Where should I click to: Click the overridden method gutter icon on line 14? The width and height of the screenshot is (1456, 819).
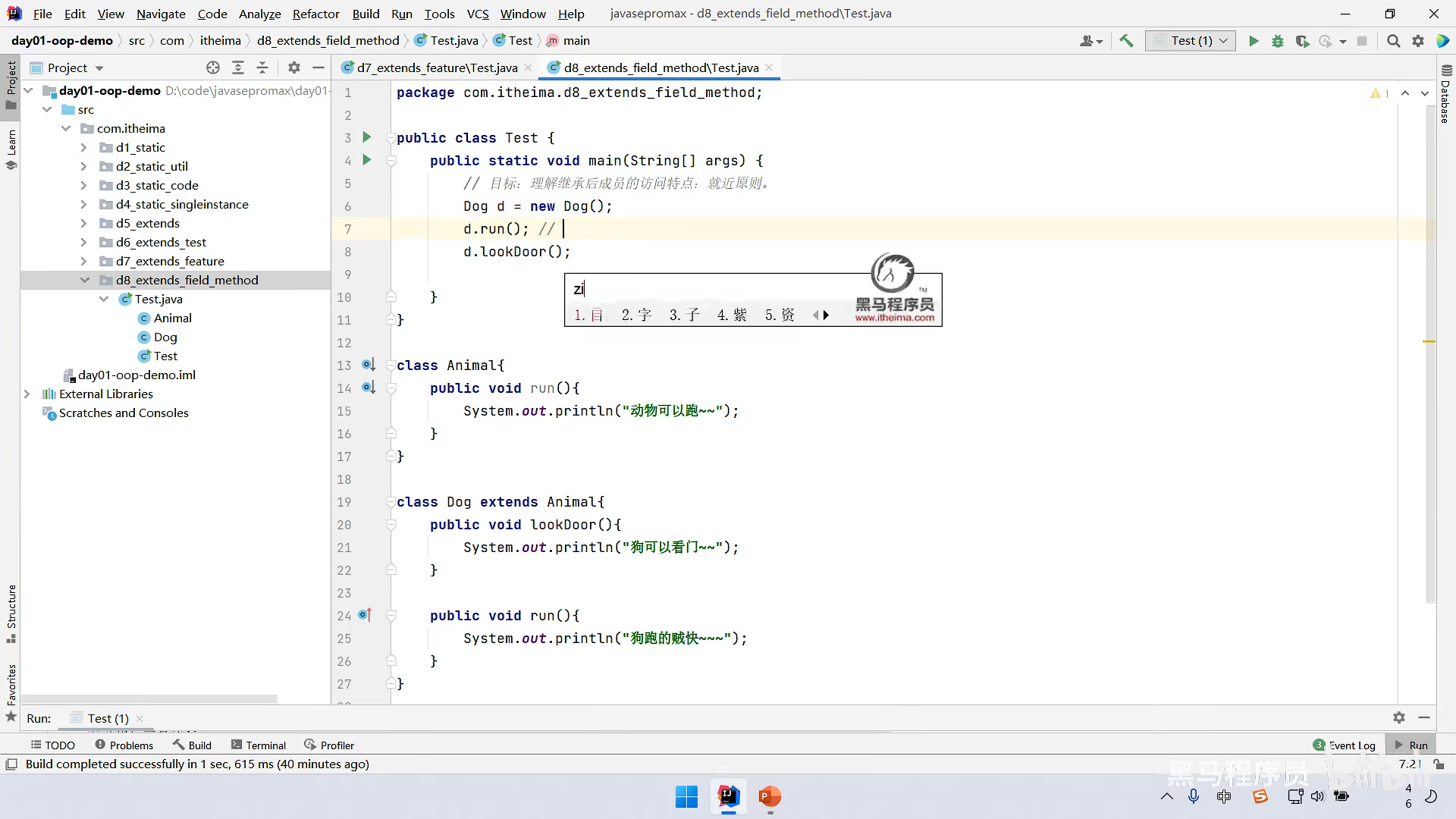(369, 388)
